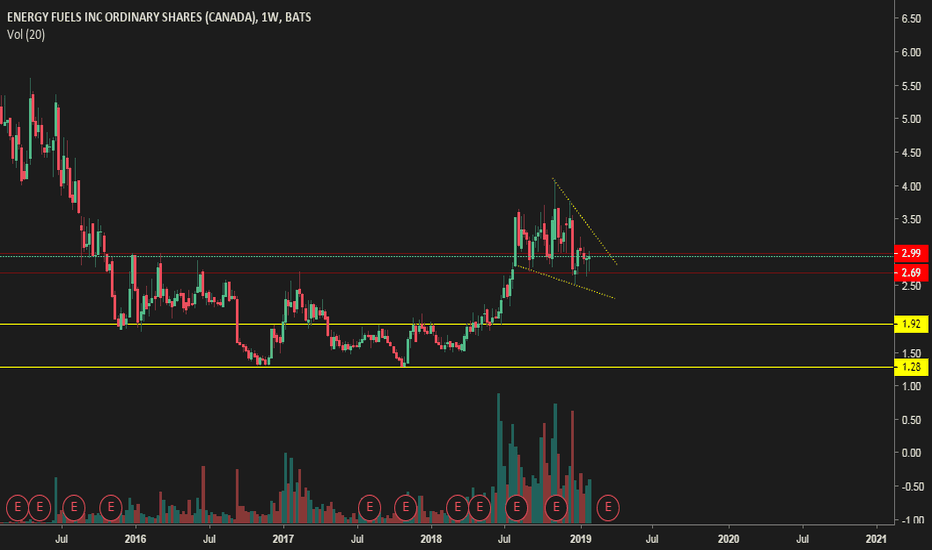Viewport: 932px width, 550px height.
Task: Click the earnings E marker just right of Jul 2017
Action: (x=370, y=507)
